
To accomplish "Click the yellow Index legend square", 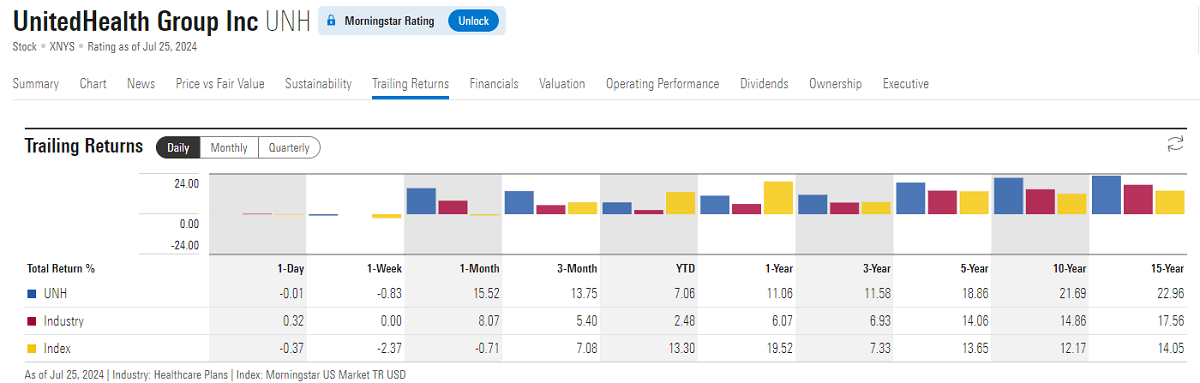I will click(x=32, y=348).
